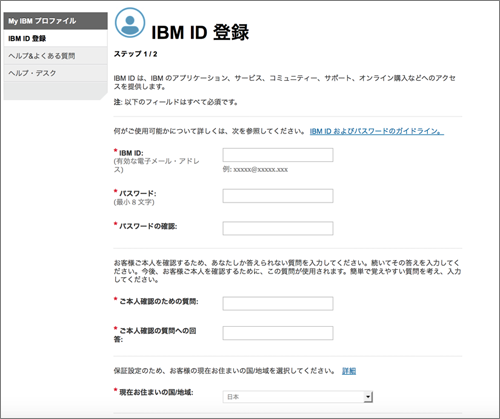Viewport: 500px width, 419px height.
Task: Open the My IBM プロファイル sidebar header
Action: 56,21
